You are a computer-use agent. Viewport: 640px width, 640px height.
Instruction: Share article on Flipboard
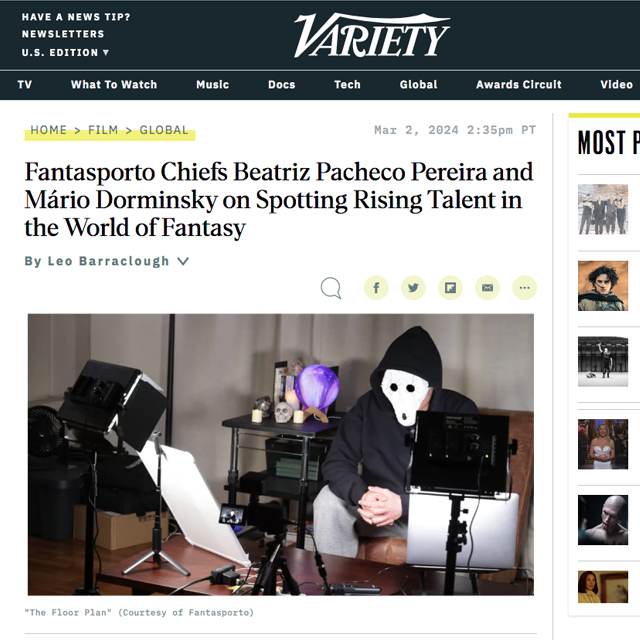[450, 288]
